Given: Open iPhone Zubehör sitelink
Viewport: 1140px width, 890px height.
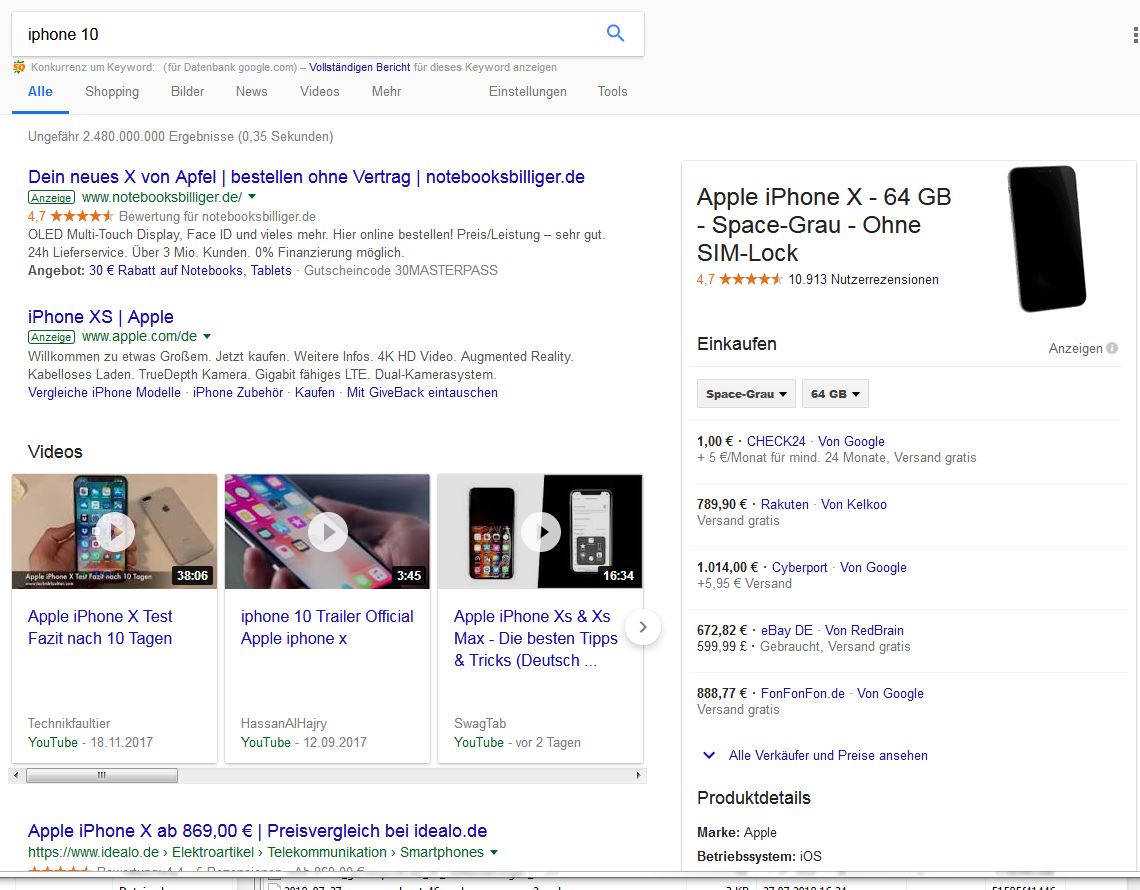Looking at the screenshot, I should click(x=238, y=393).
